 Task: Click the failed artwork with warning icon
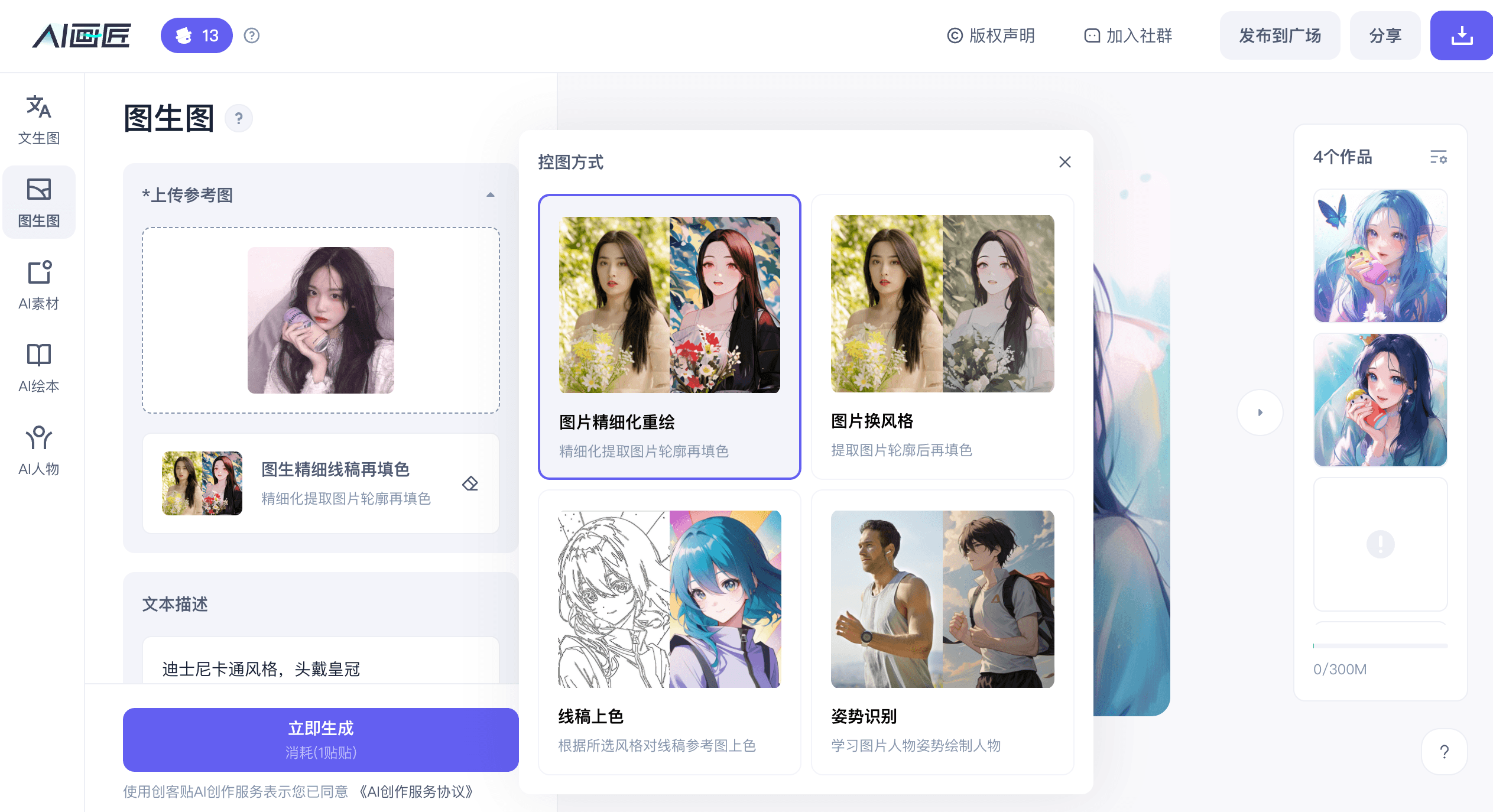coord(1381,544)
